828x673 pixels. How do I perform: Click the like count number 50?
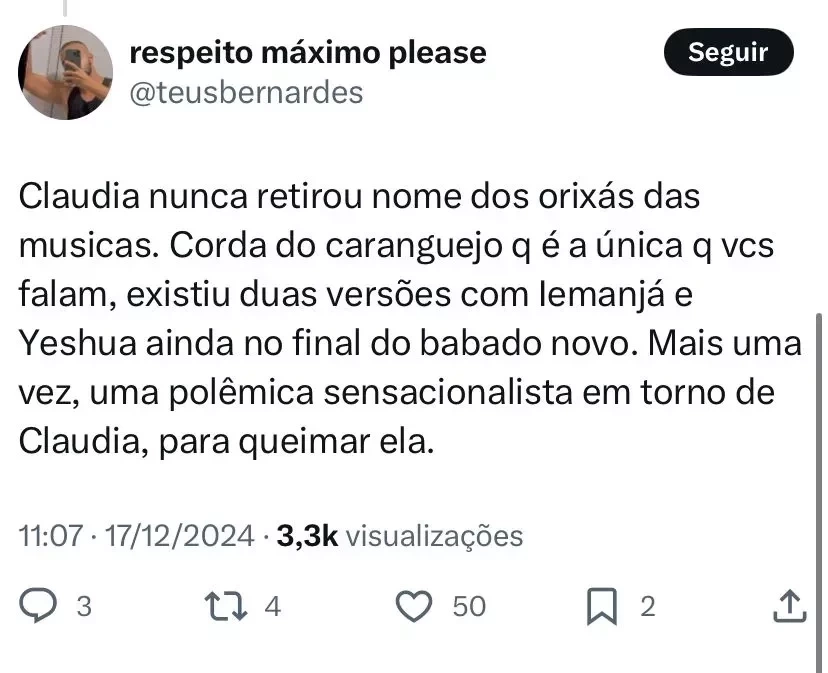[x=469, y=606]
